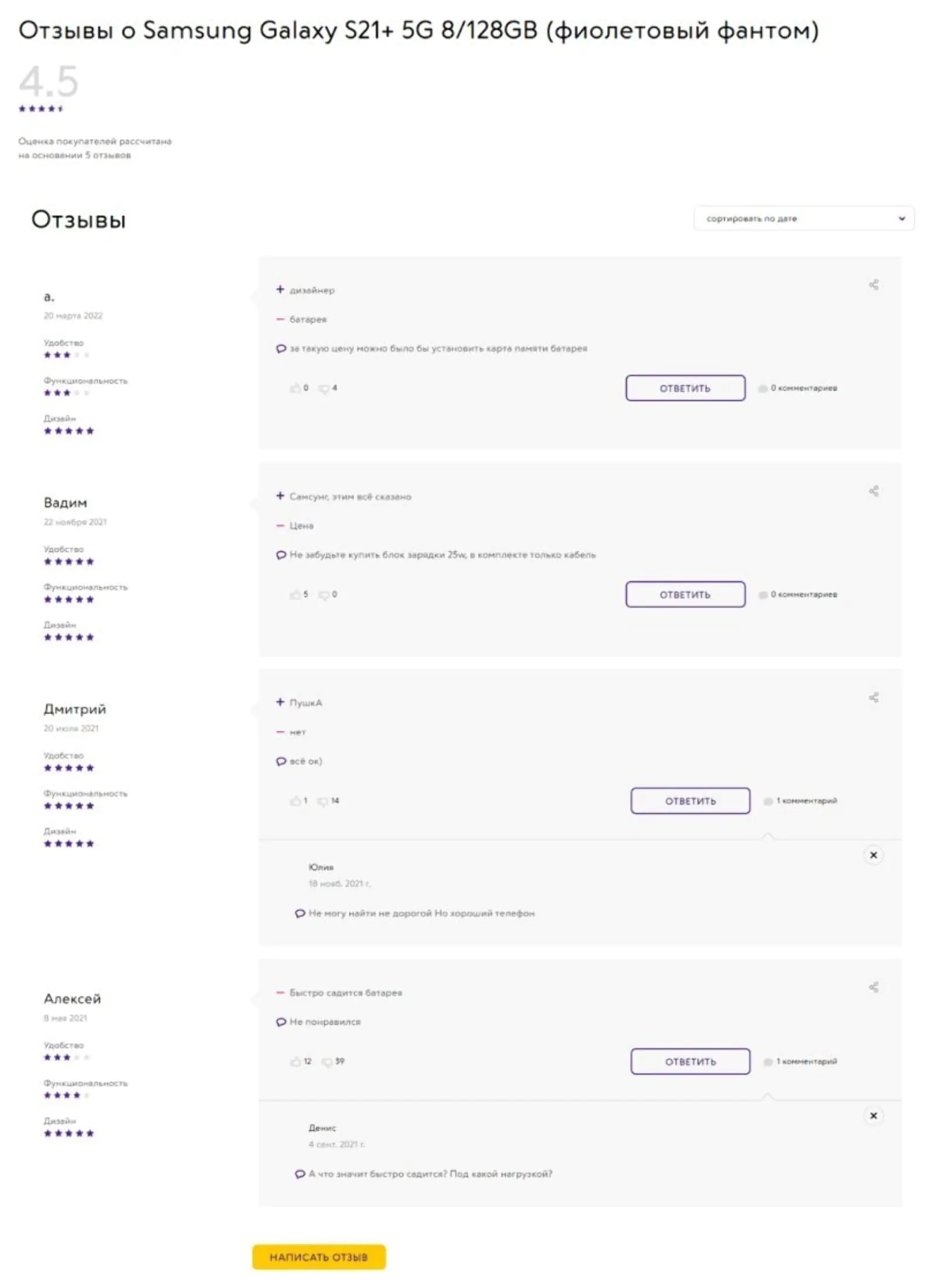Click commenter name 'Денис'
Viewport: 936px width, 1288px height.
[323, 1128]
